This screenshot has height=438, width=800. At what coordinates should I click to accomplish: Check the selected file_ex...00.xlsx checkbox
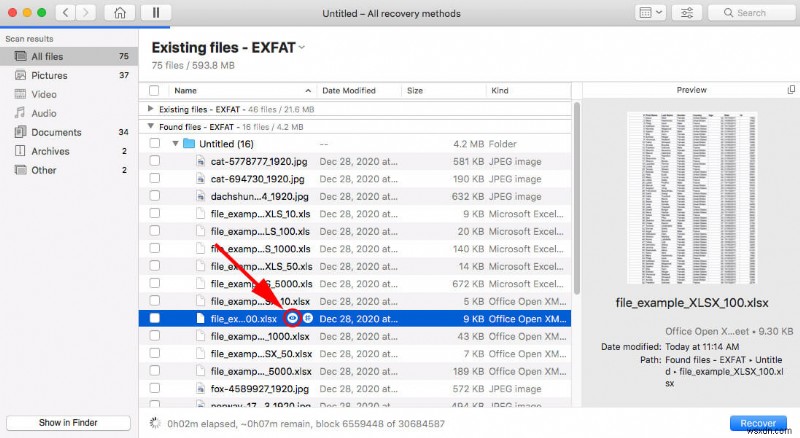pos(155,318)
